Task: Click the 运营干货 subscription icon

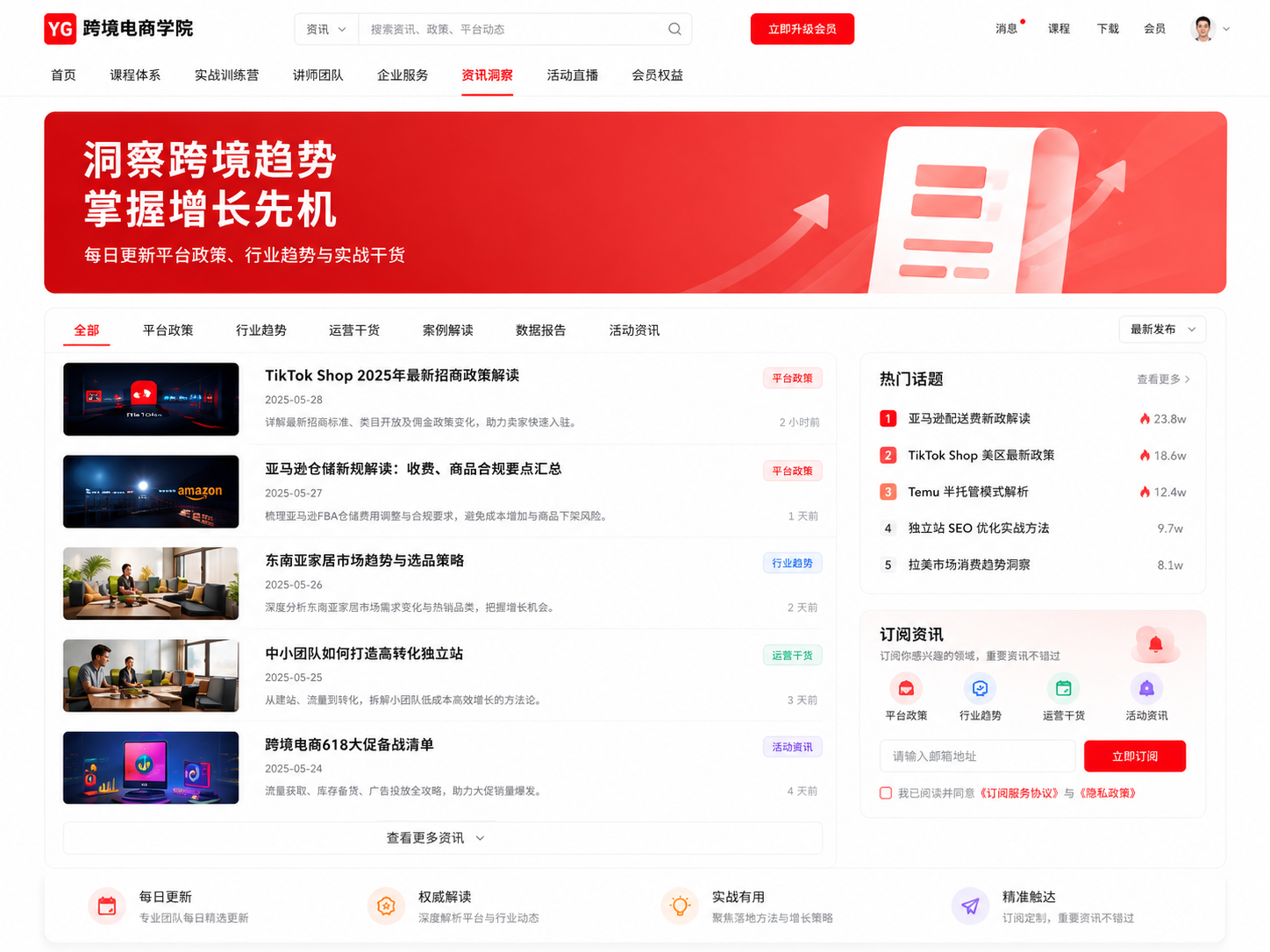Action: click(x=1063, y=688)
